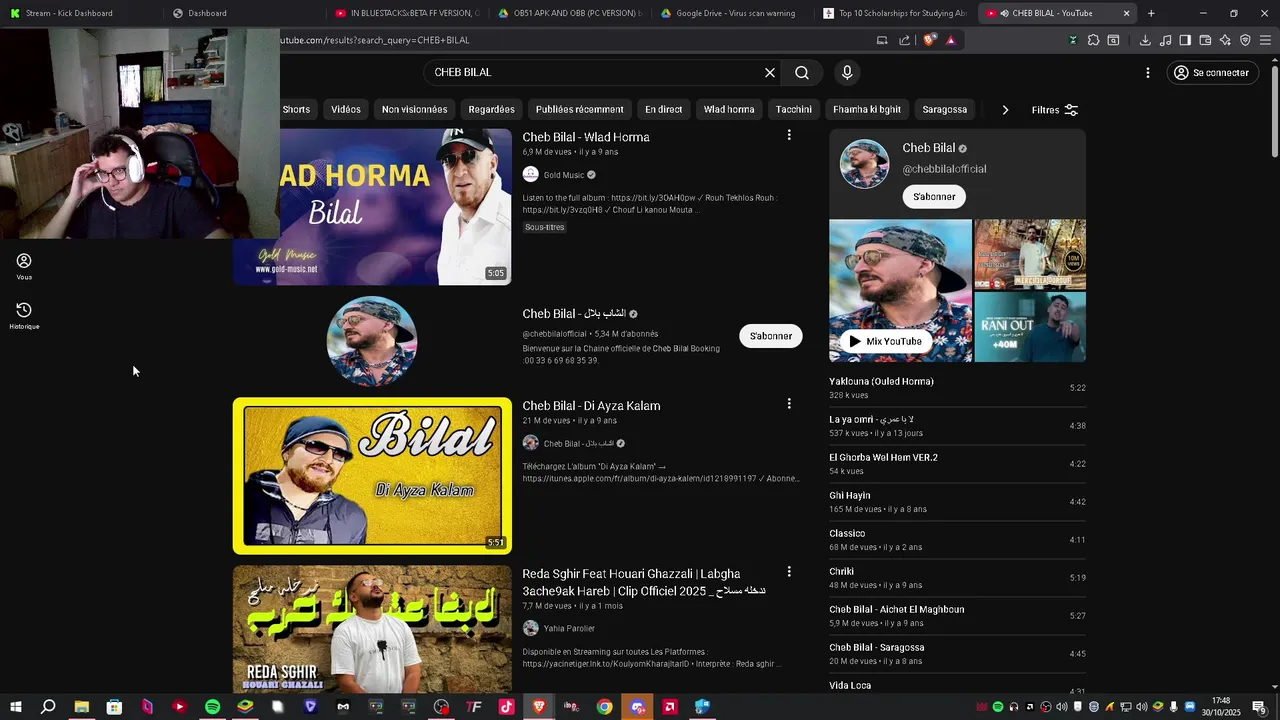The height and width of the screenshot is (720, 1280).
Task: Select the Tacchini filter chip
Action: coord(794,110)
